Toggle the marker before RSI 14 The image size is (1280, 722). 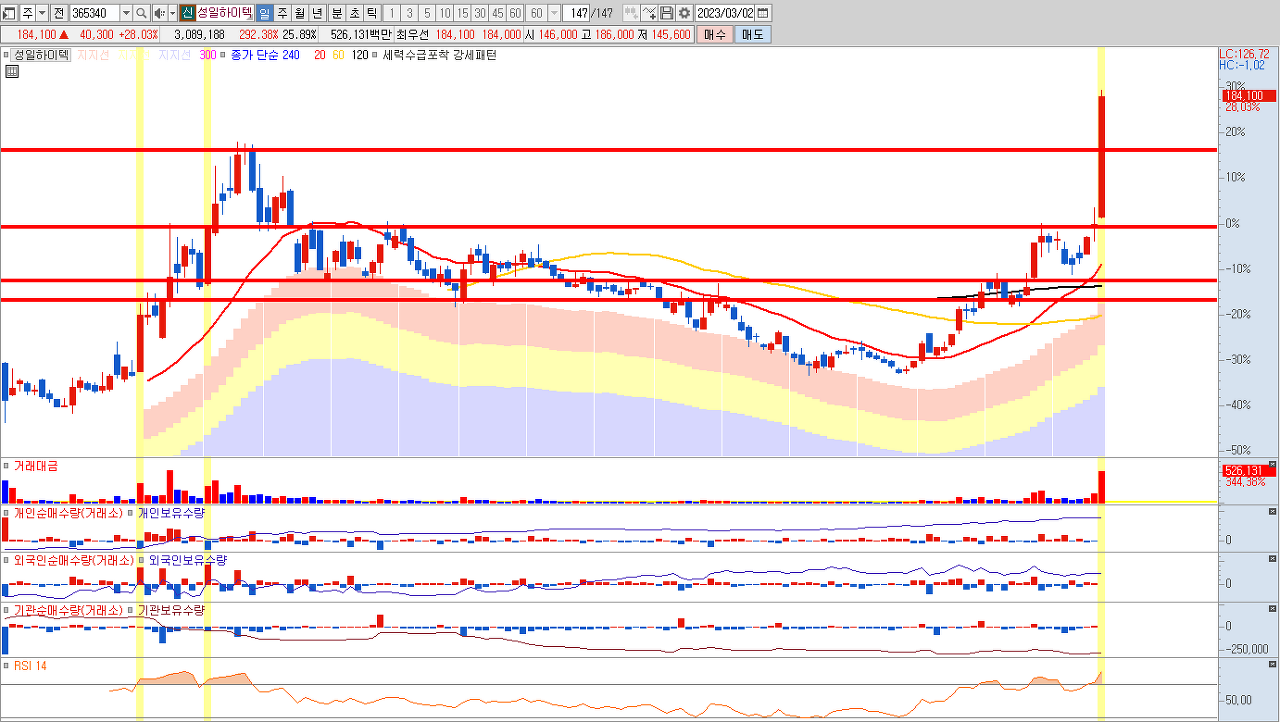(6, 665)
